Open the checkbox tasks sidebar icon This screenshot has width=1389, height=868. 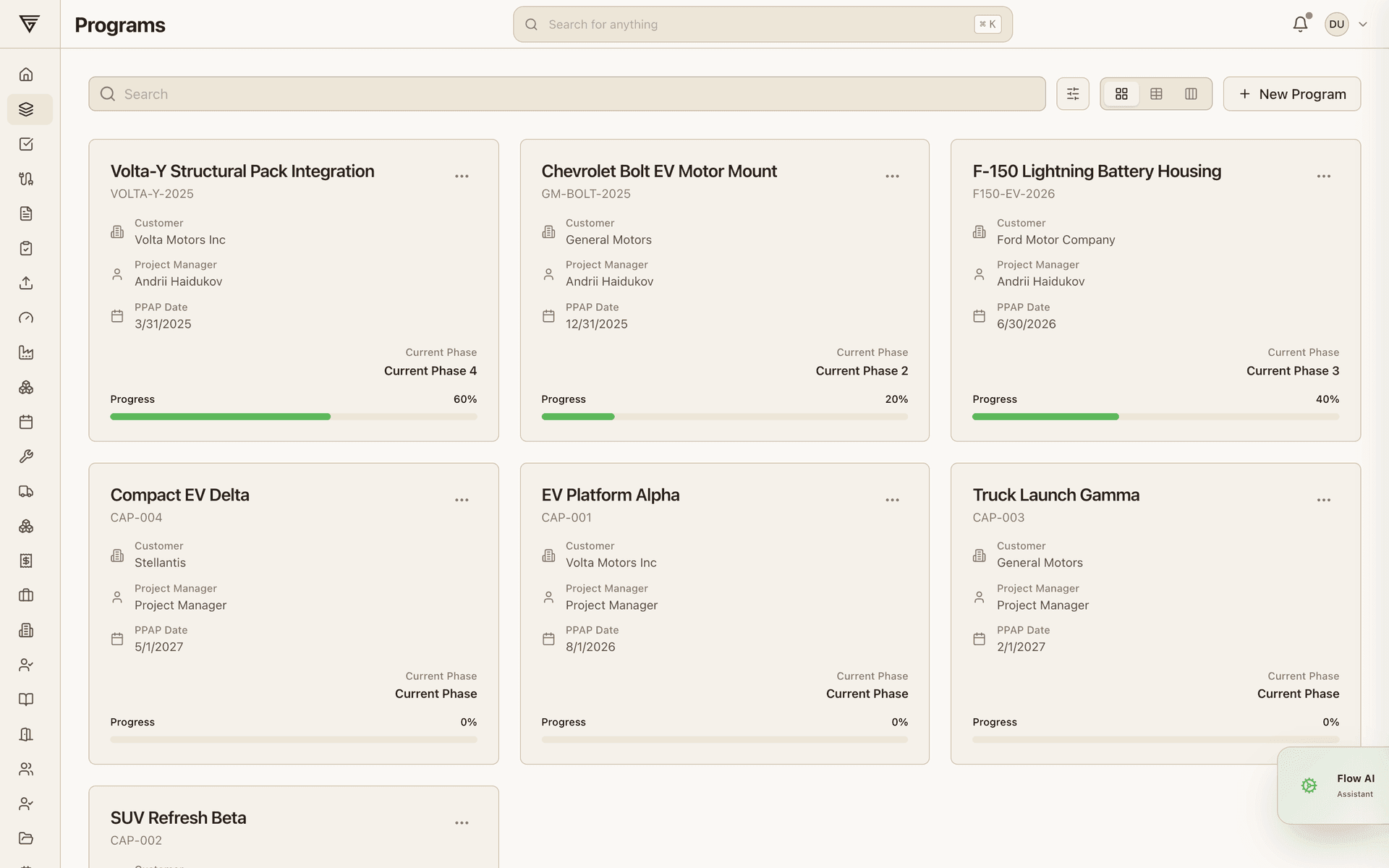[26, 144]
